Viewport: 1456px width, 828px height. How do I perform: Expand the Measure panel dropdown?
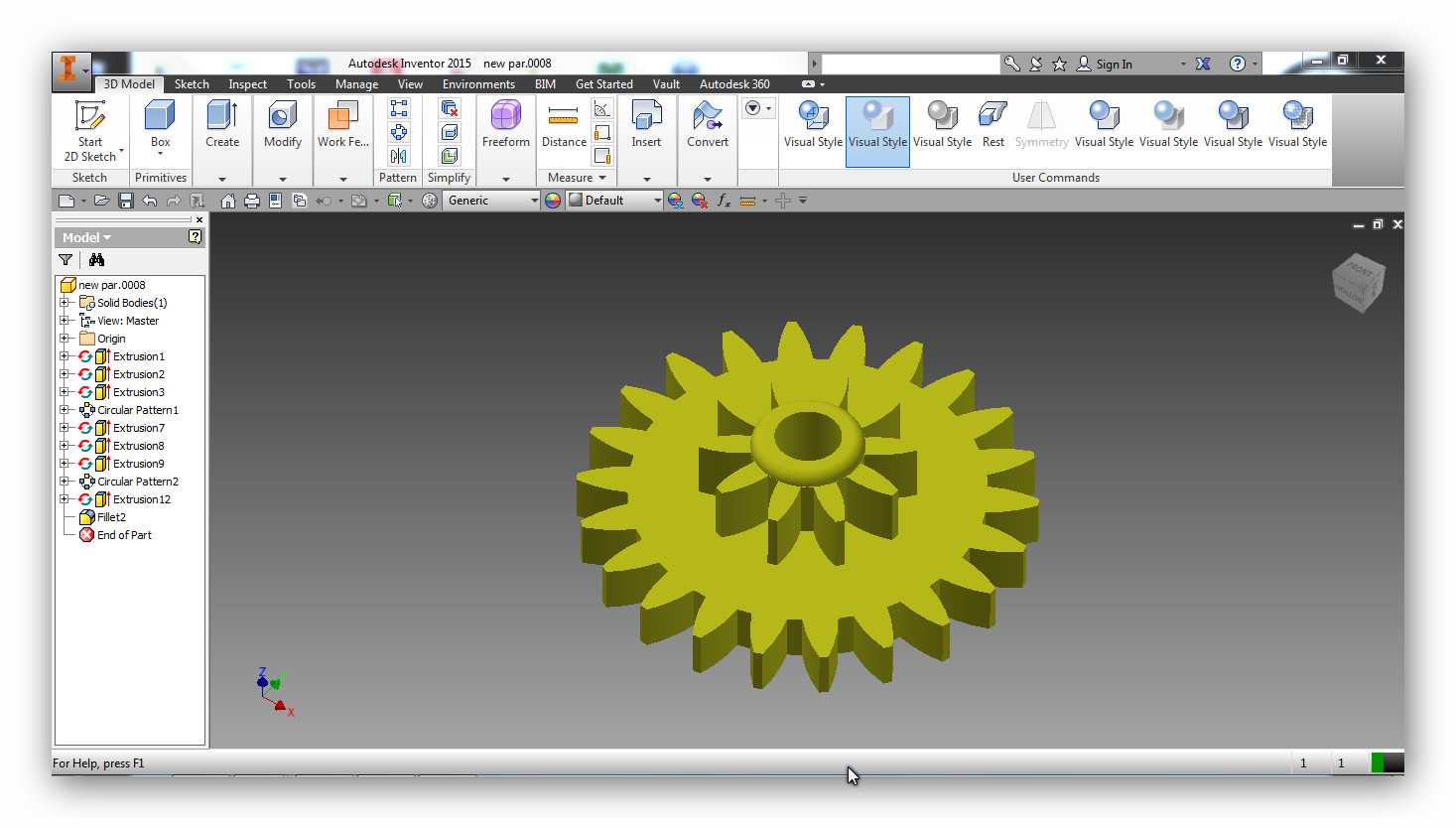point(577,178)
